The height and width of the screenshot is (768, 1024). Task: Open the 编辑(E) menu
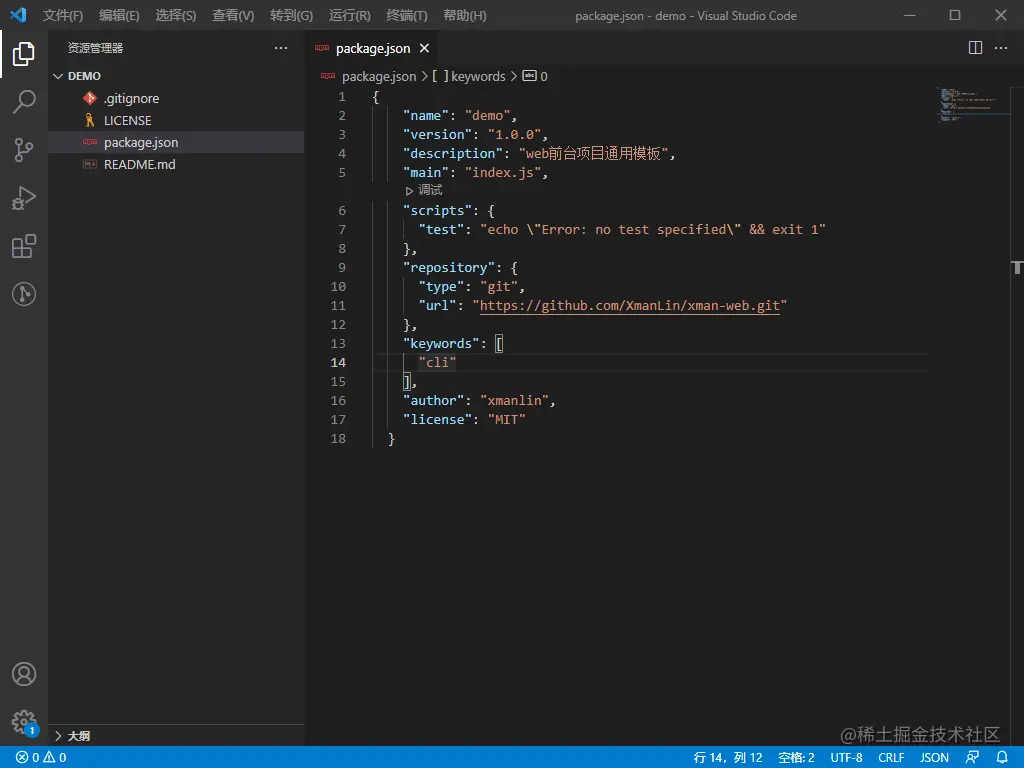tap(119, 15)
